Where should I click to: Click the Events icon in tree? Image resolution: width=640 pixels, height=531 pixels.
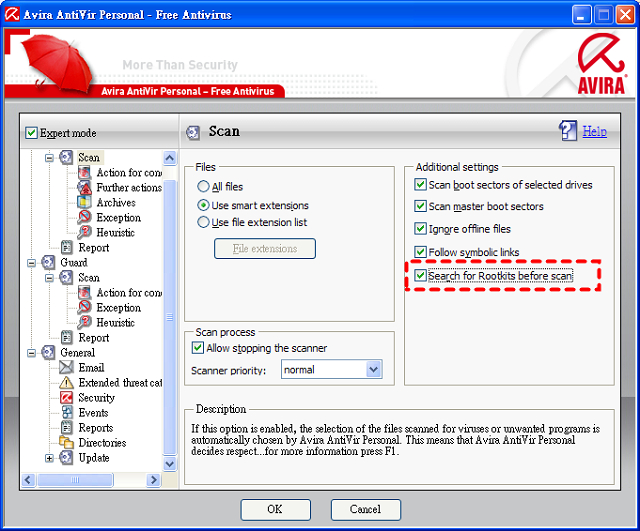click(67, 412)
